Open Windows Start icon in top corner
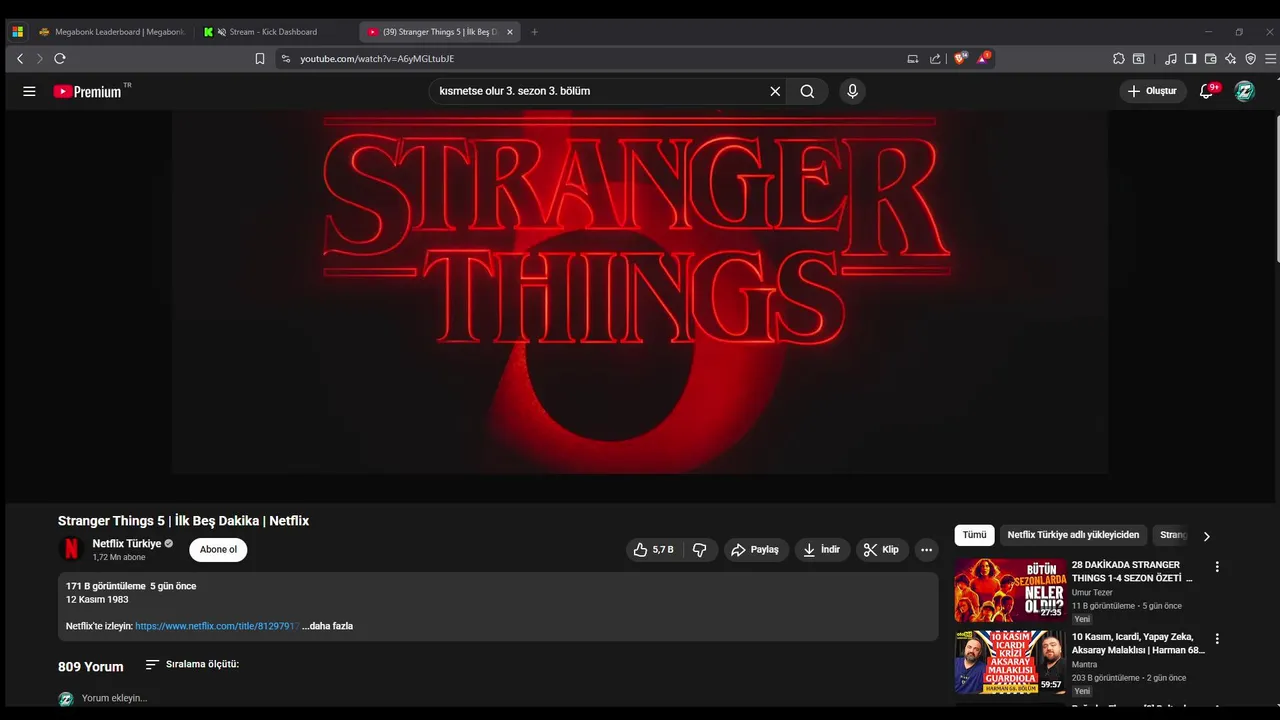The height and width of the screenshot is (720, 1280). (17, 32)
